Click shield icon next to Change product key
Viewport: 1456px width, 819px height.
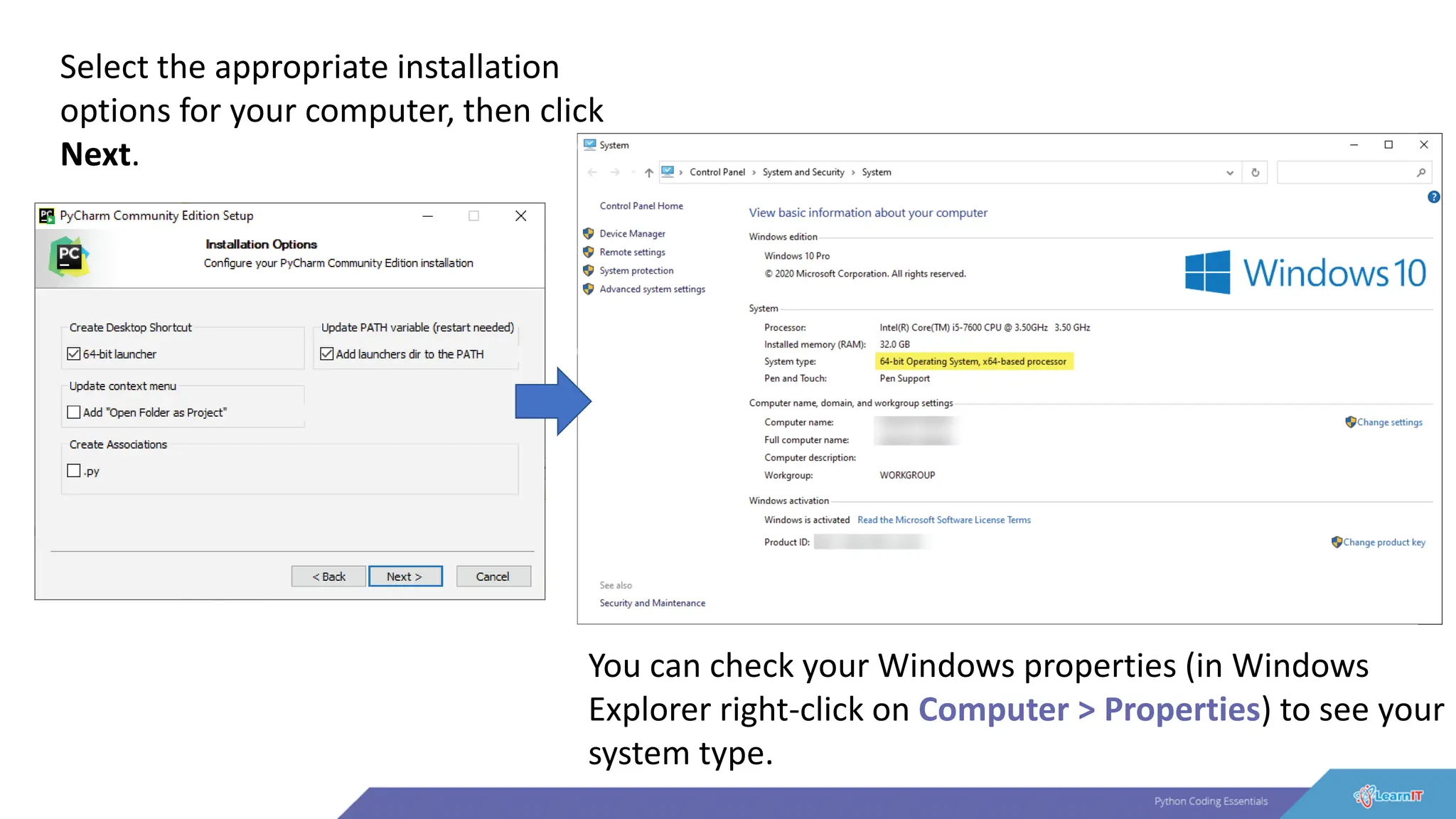tap(1337, 542)
